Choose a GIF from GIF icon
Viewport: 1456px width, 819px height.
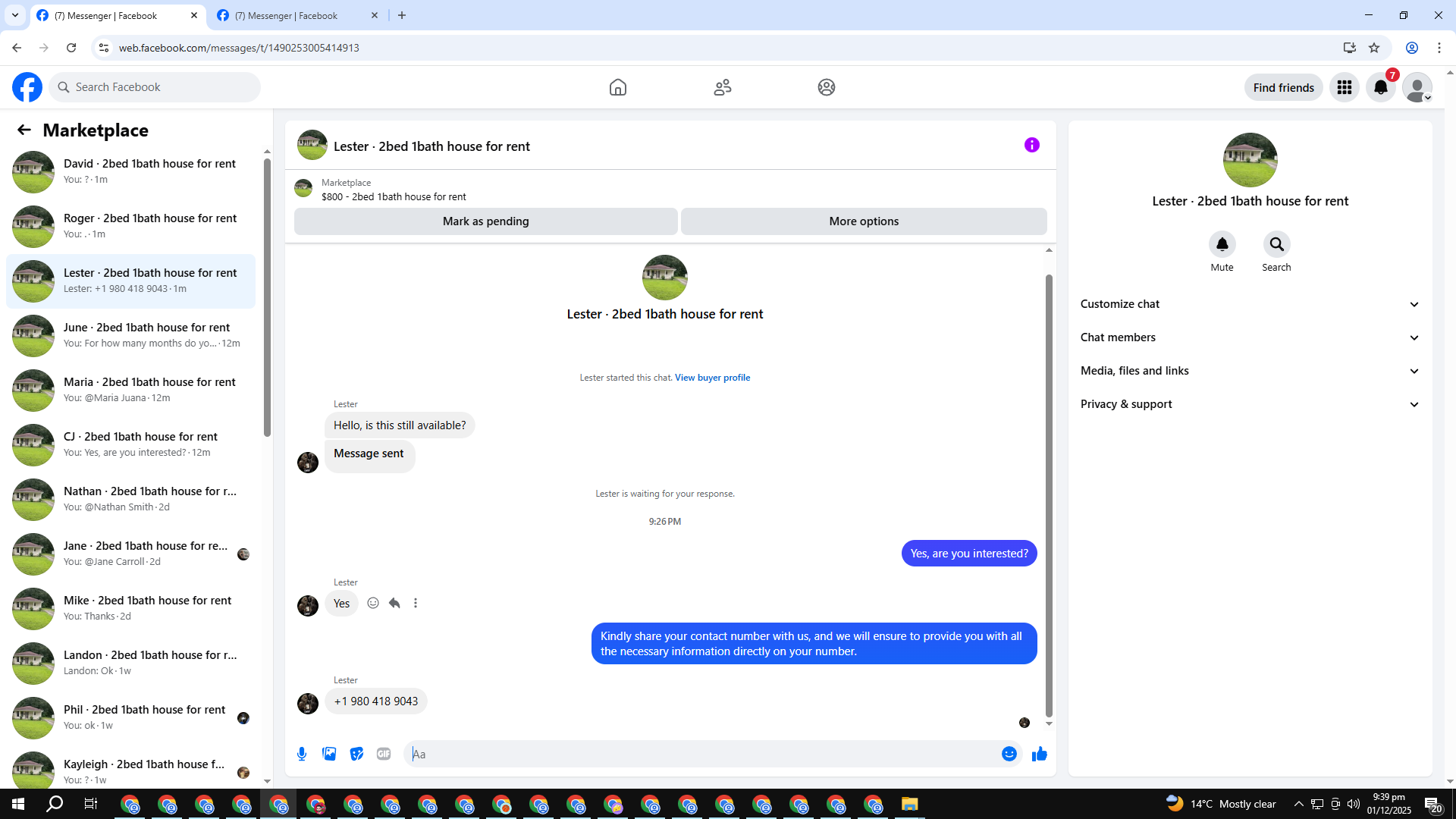click(x=384, y=754)
